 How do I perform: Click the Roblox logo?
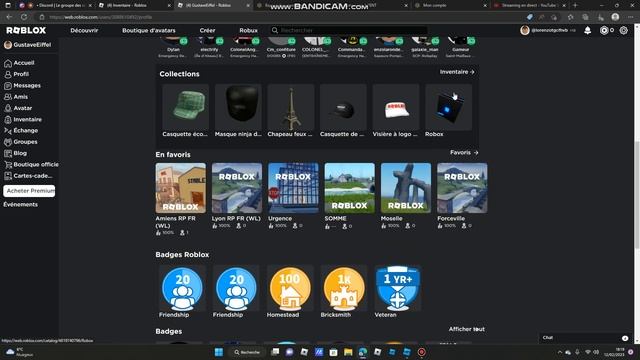coord(26,30)
